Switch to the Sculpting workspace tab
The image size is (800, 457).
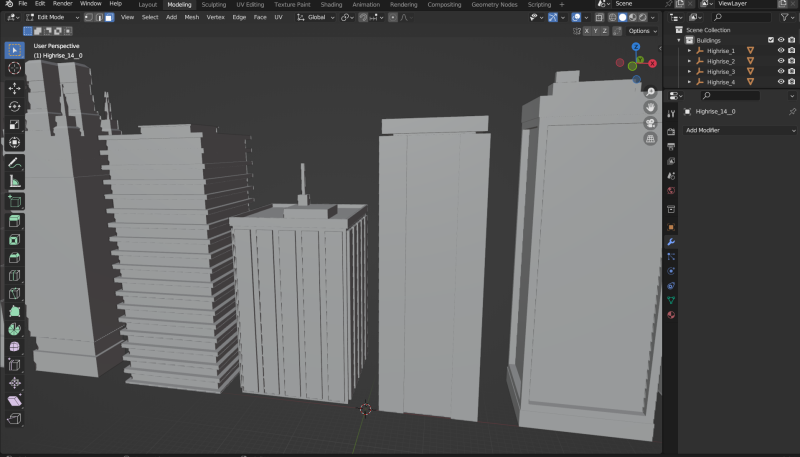[x=214, y=4]
